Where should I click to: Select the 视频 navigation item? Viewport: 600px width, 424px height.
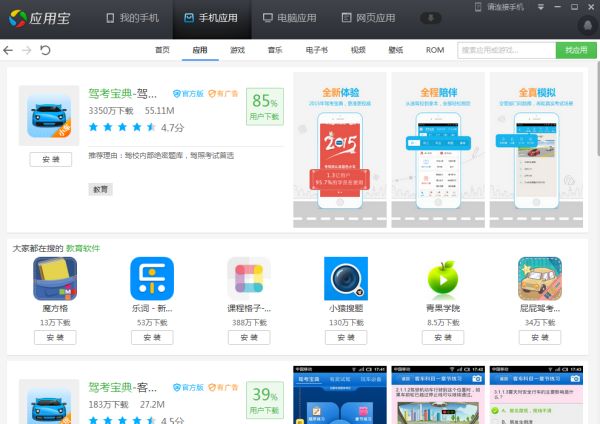pyautogui.click(x=358, y=50)
